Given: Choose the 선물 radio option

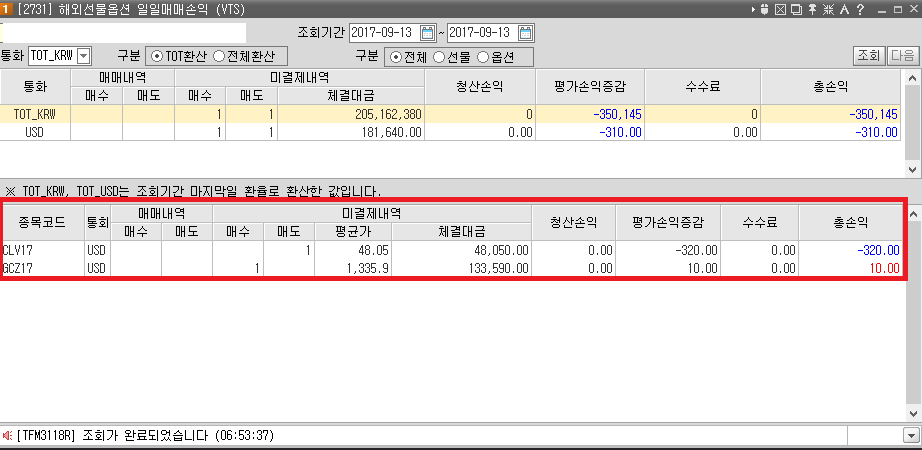Looking at the screenshot, I should [x=439, y=56].
